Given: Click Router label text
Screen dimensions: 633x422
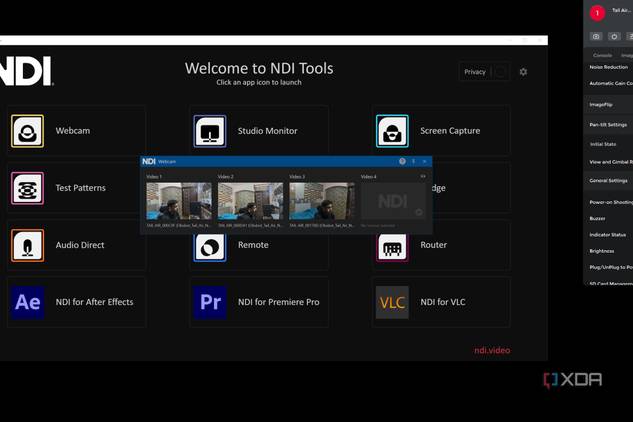Looking at the screenshot, I should (x=433, y=245).
